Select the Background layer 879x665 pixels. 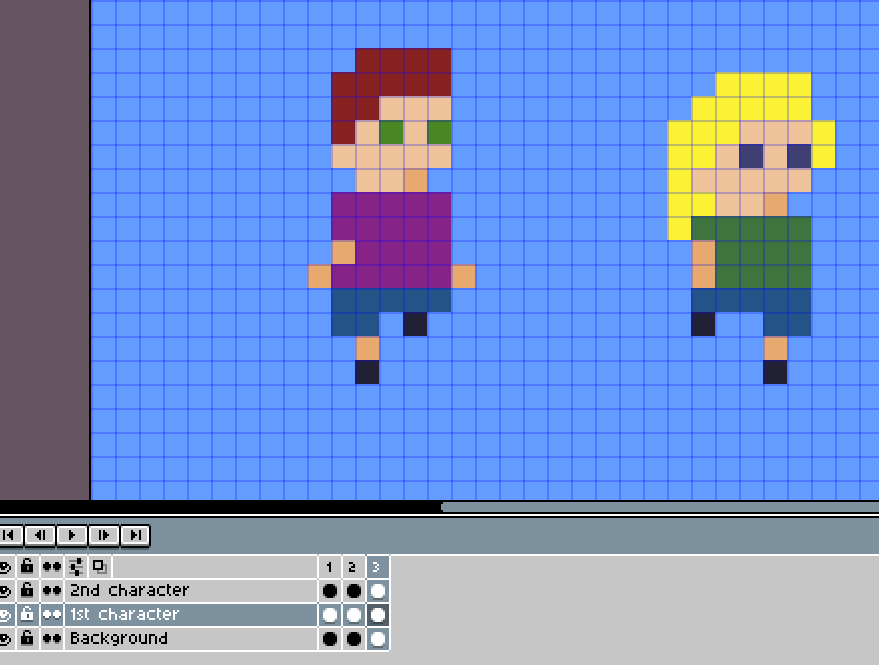[x=191, y=639]
